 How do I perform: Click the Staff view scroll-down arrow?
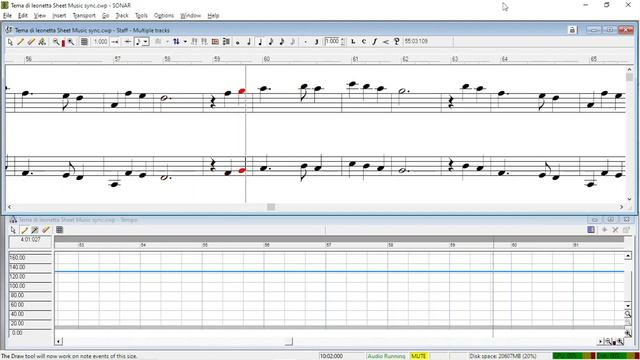tap(629, 199)
